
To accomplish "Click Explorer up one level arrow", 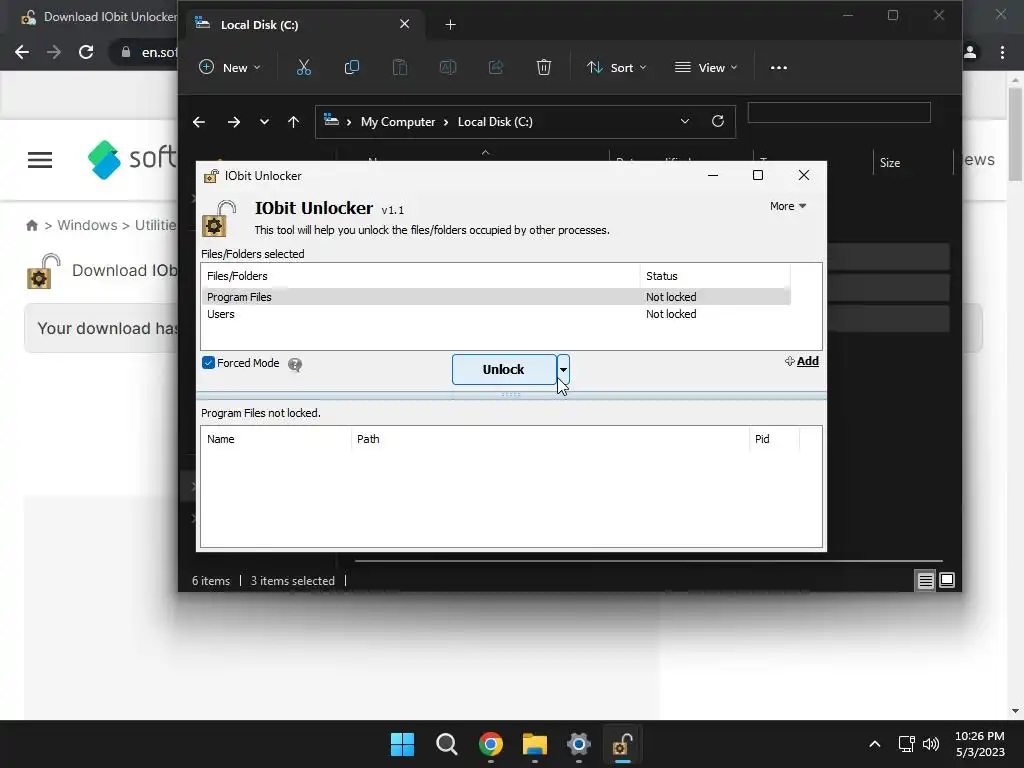I will pyautogui.click(x=293, y=121).
